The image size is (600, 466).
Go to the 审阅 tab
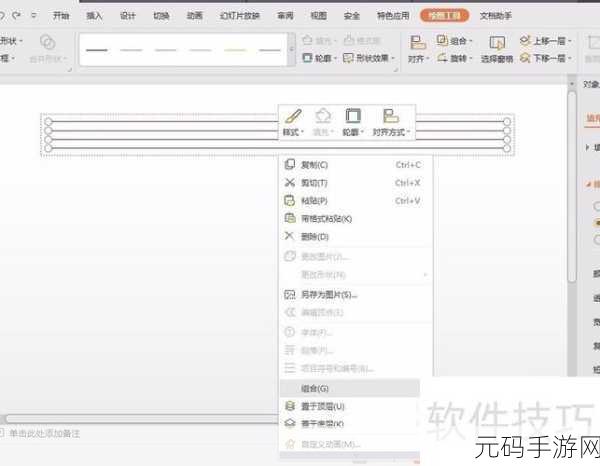pyautogui.click(x=285, y=16)
